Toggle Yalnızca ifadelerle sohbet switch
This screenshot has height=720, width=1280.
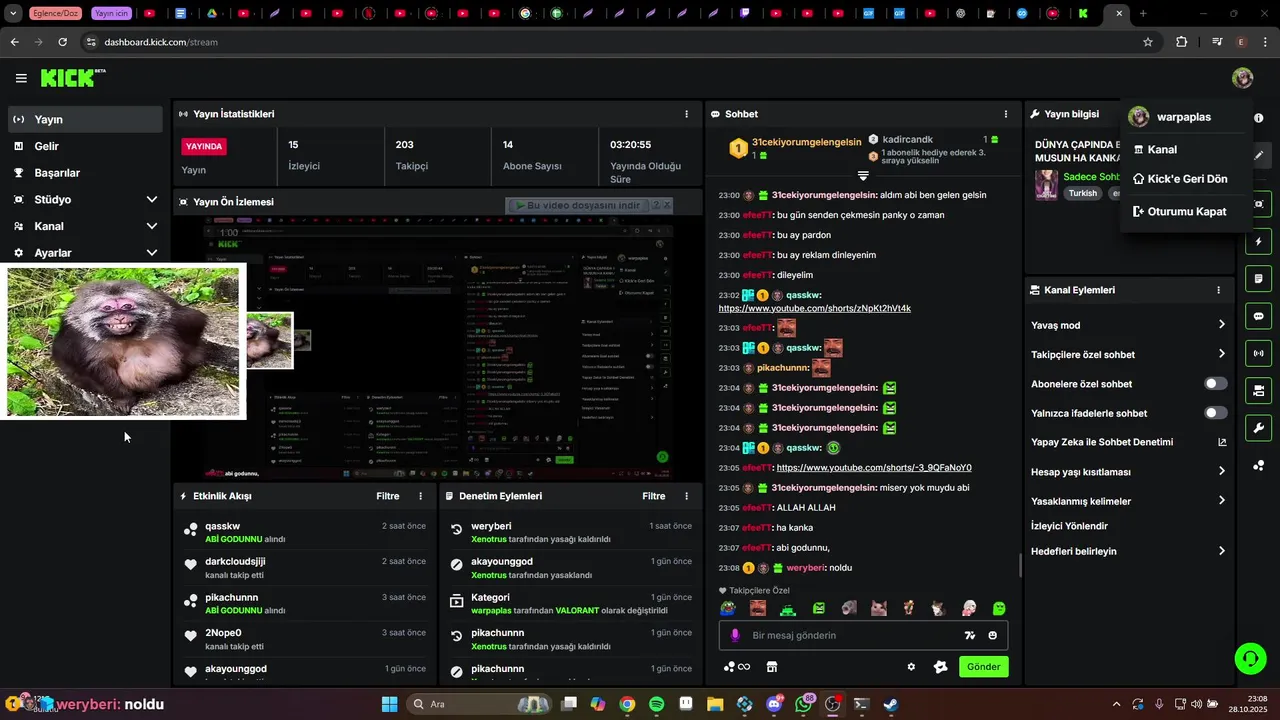[x=1216, y=413]
